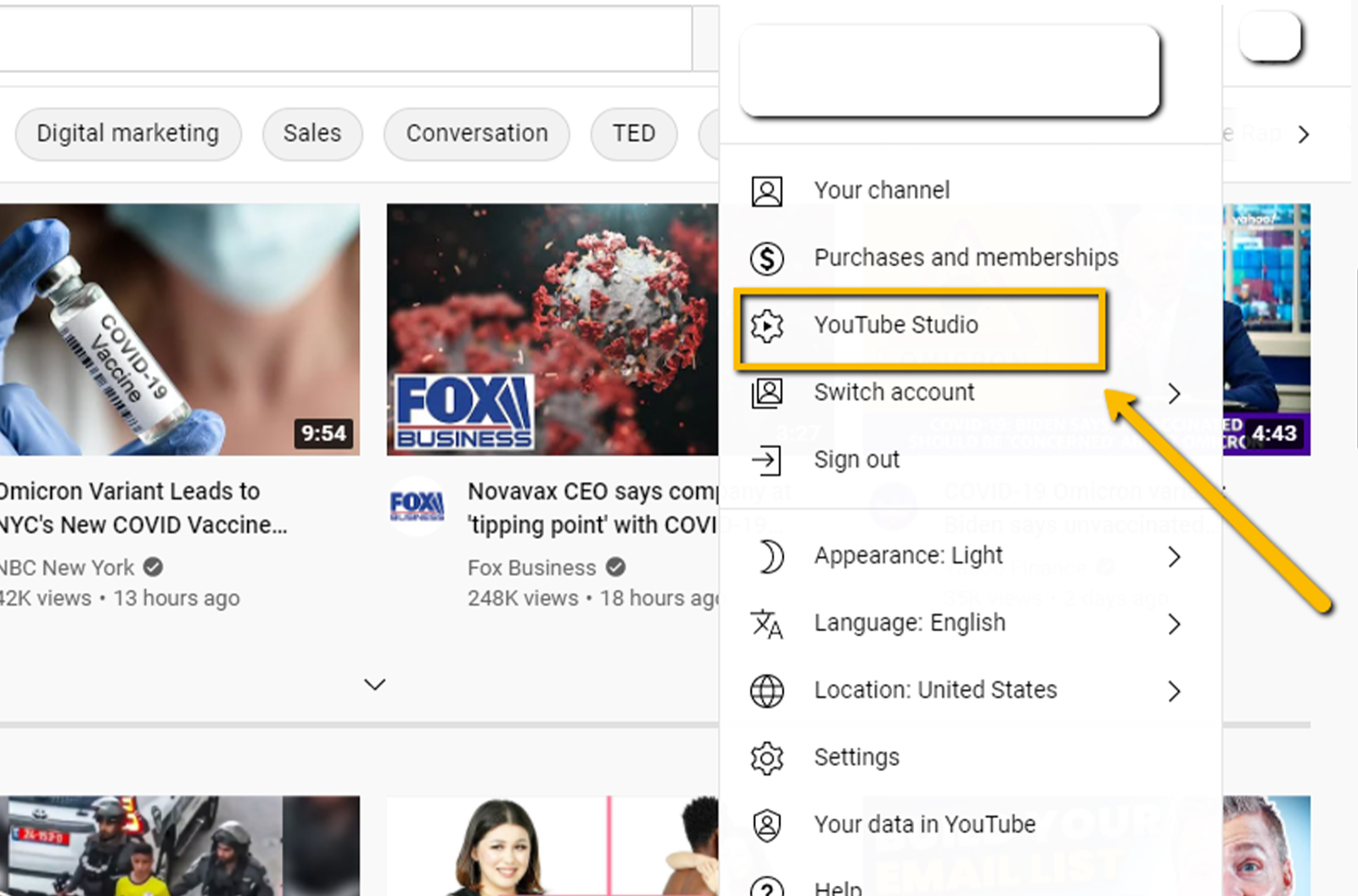The width and height of the screenshot is (1358, 896).
Task: Click the Switch account icon
Action: [x=766, y=393]
